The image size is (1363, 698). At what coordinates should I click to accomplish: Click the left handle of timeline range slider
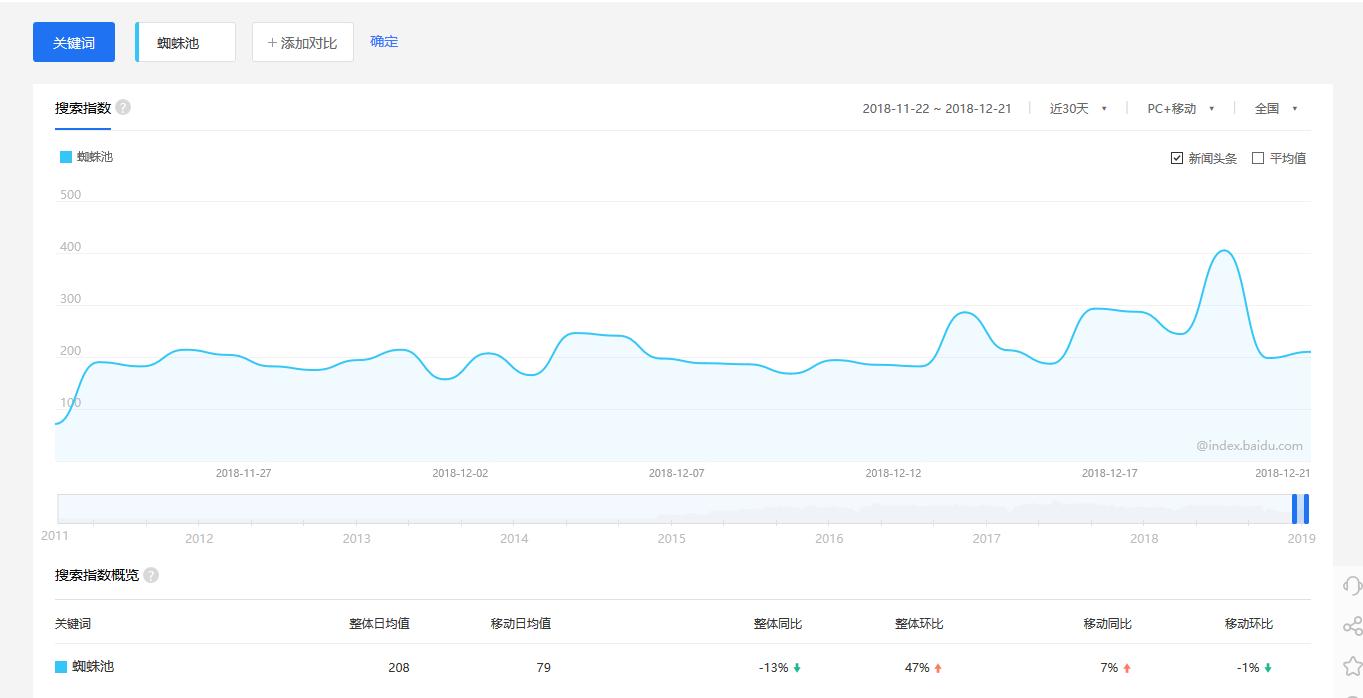1295,509
